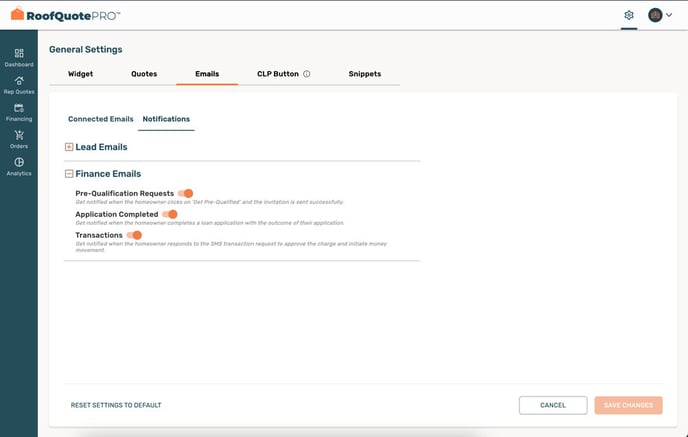This screenshot has width=688, height=437.
Task: Disable Transactions notifications switch
Action: tap(134, 235)
